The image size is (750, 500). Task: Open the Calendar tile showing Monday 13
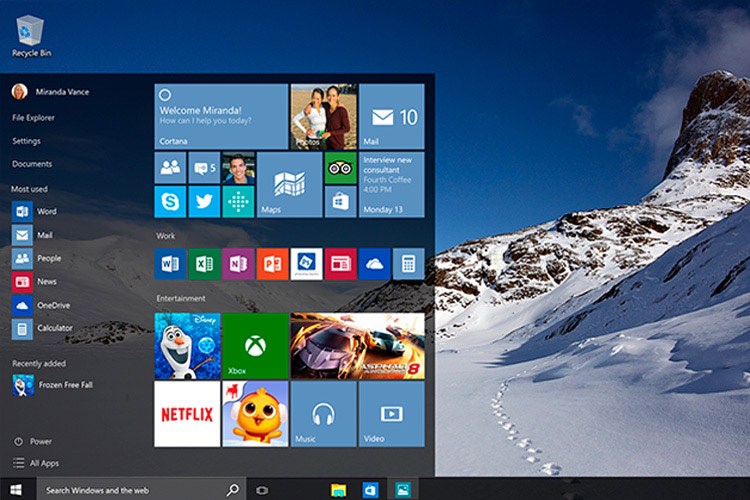[392, 185]
